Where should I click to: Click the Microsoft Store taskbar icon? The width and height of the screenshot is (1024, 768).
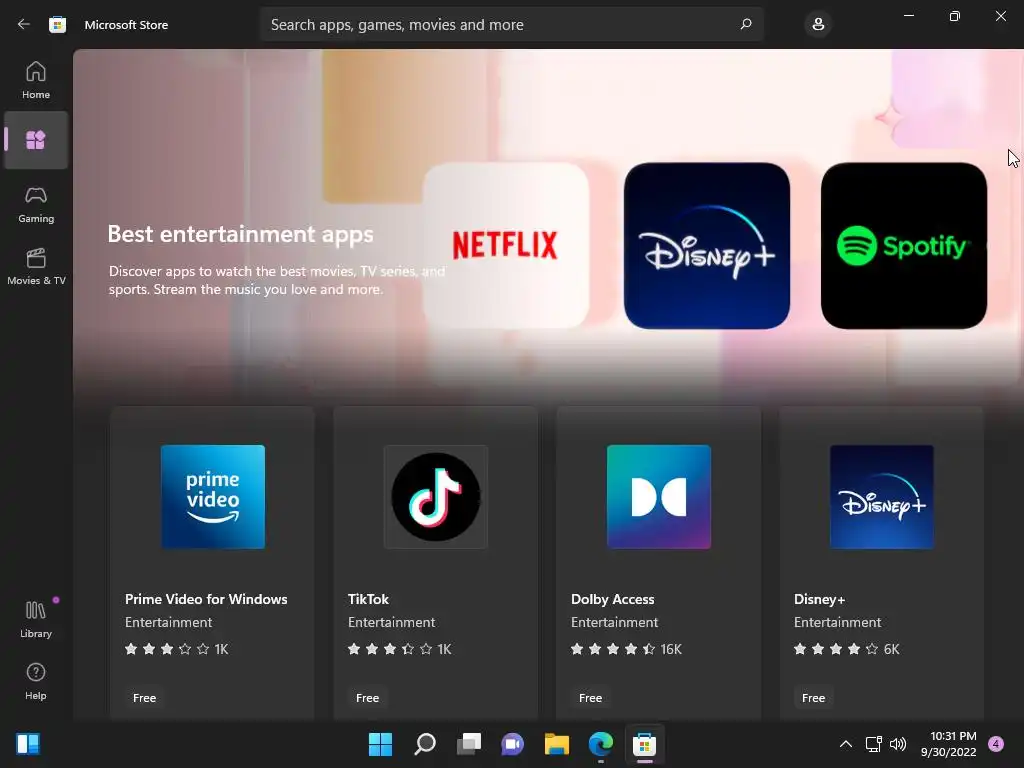click(x=645, y=744)
